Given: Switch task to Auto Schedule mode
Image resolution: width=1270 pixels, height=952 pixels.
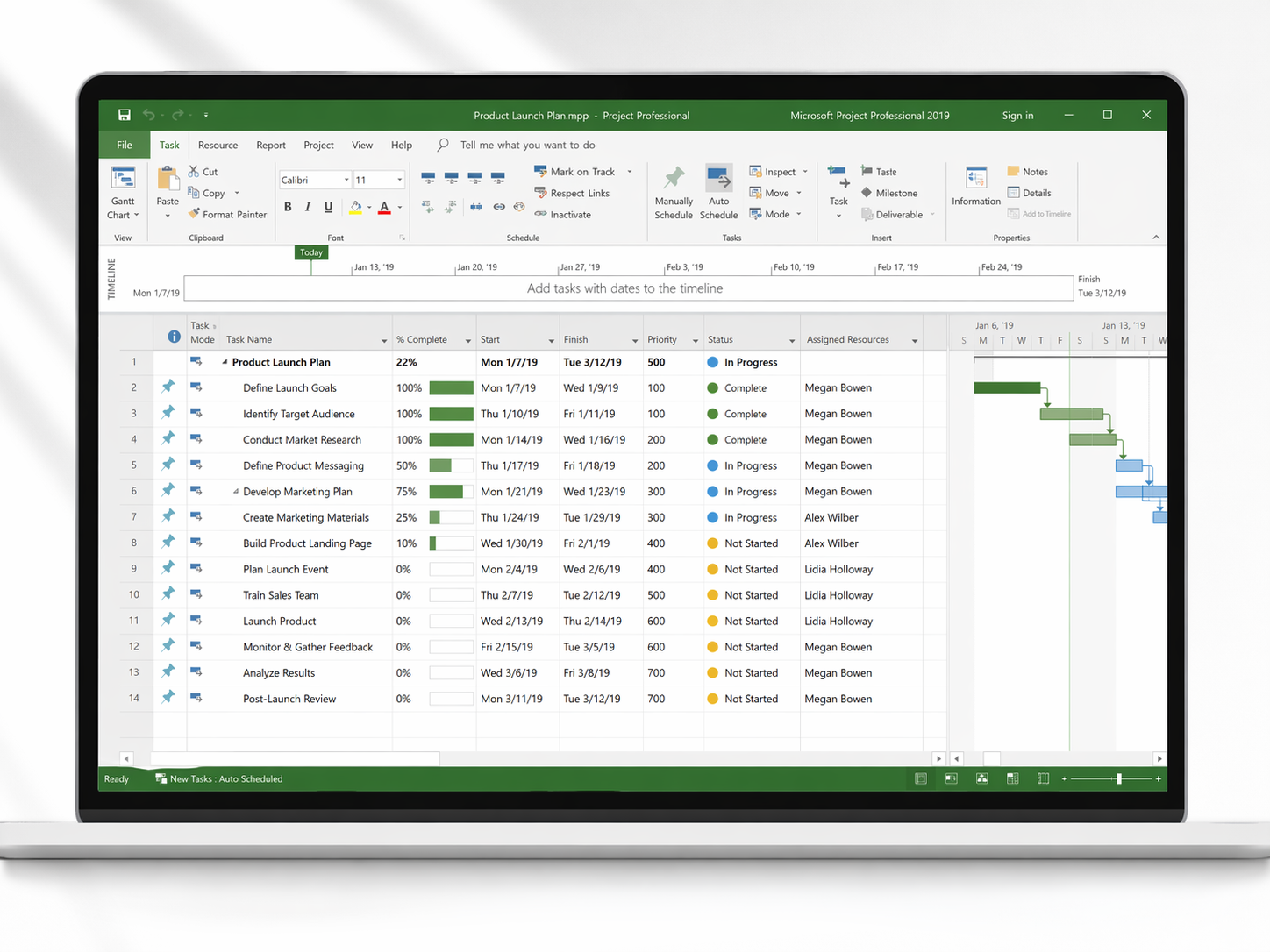Looking at the screenshot, I should 719,193.
